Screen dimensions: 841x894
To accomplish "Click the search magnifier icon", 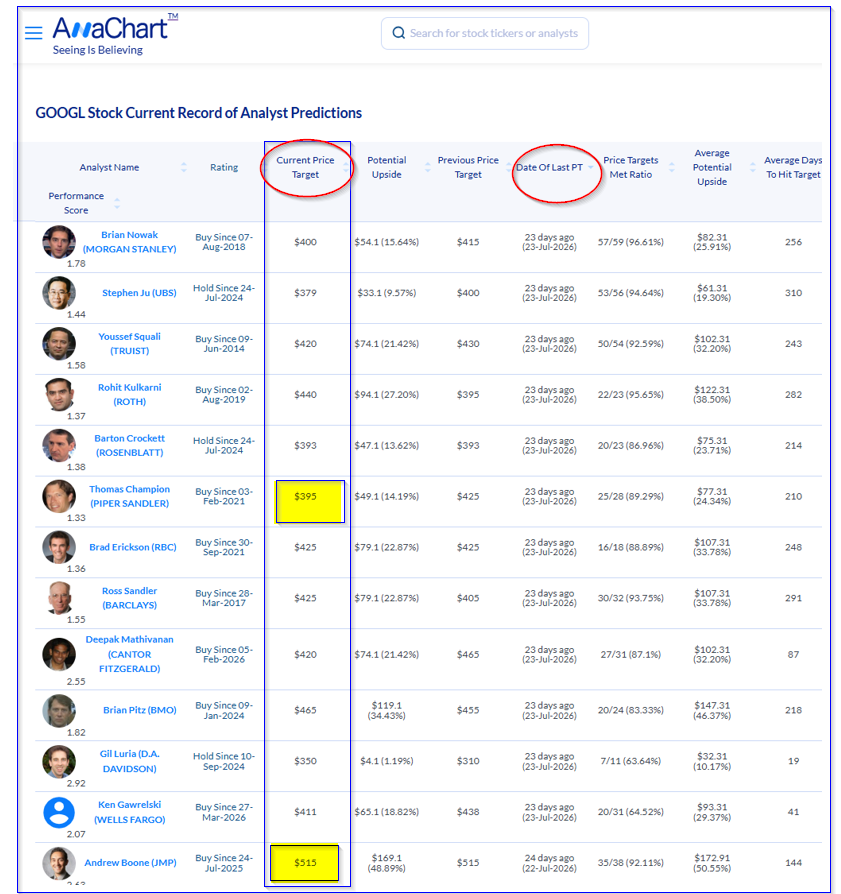I will [399, 33].
